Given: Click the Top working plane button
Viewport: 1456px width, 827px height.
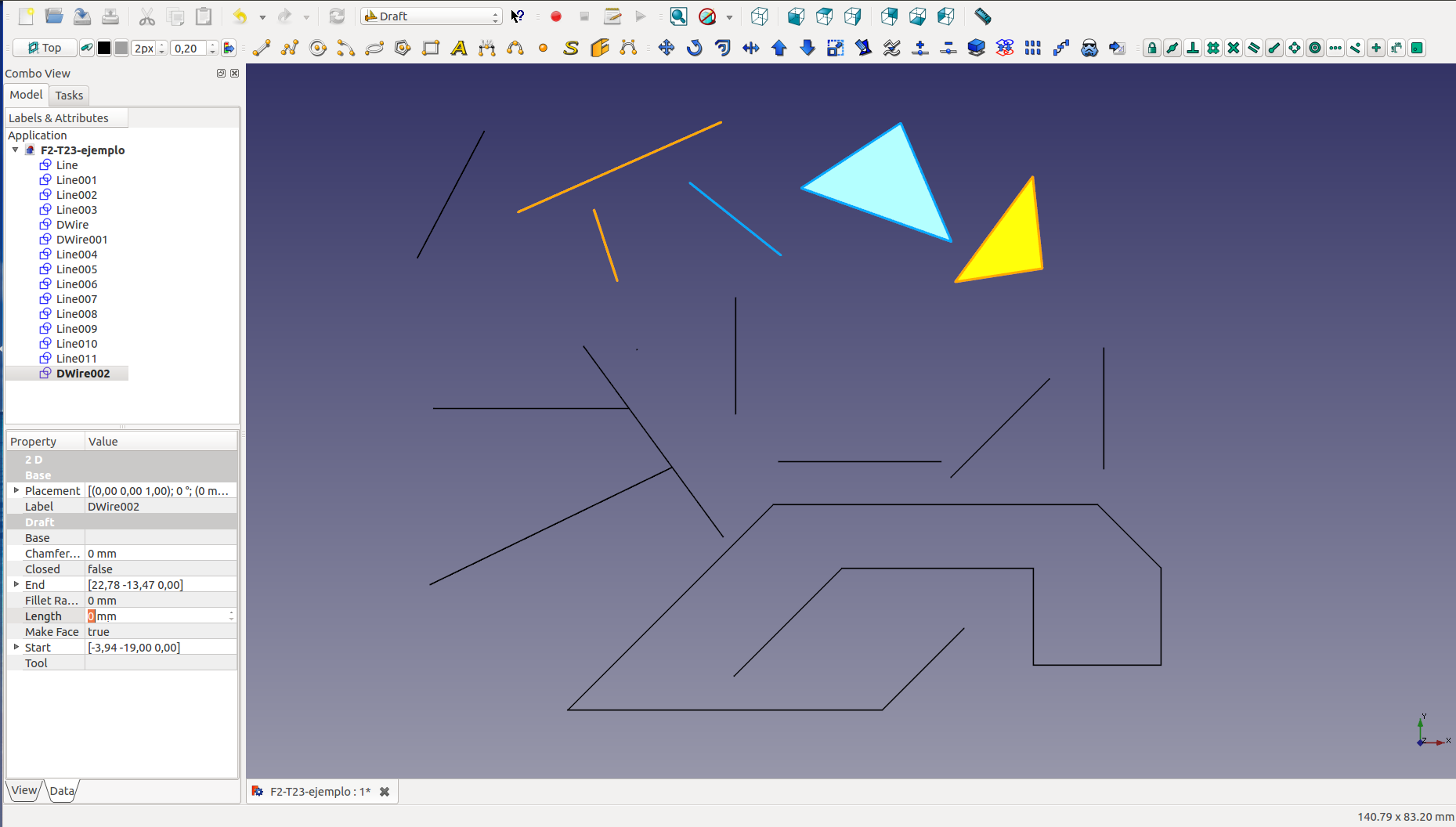Looking at the screenshot, I should (45, 49).
